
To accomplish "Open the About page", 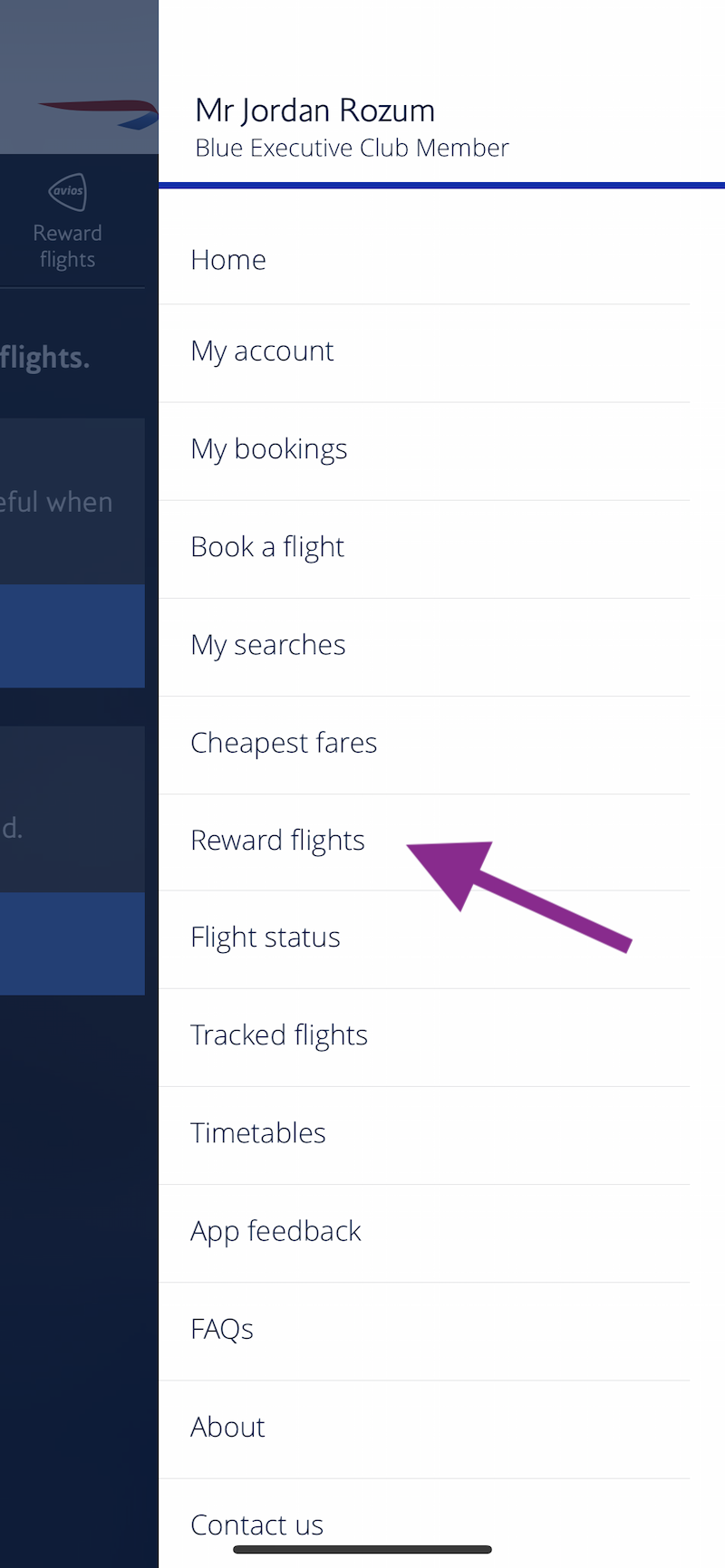I will (424, 1429).
